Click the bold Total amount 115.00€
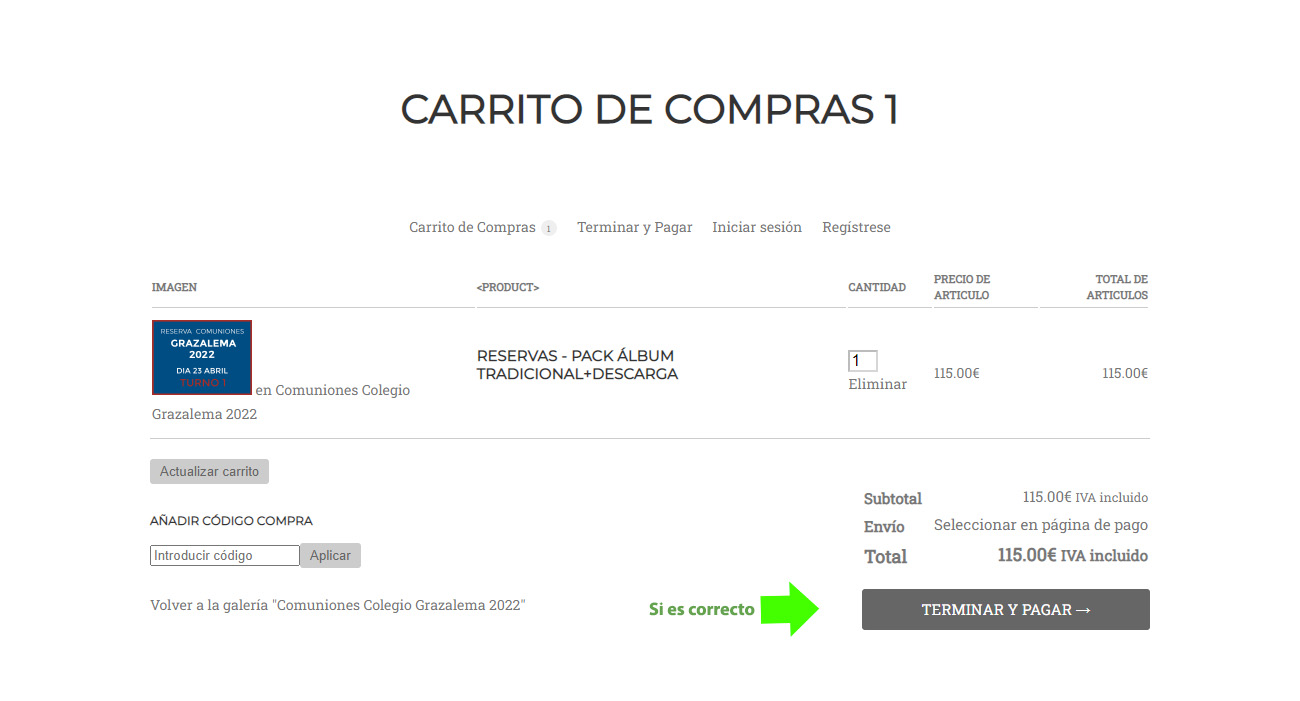Viewport: 1300px width, 701px height. tap(1027, 555)
